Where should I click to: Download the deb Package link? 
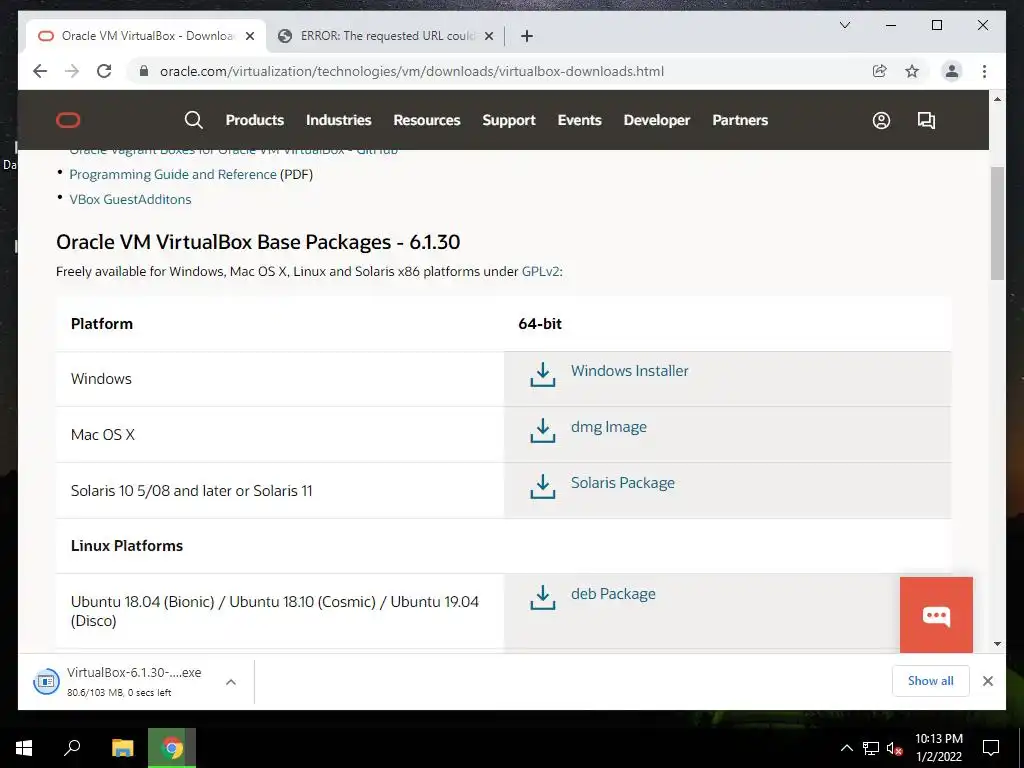coord(613,594)
